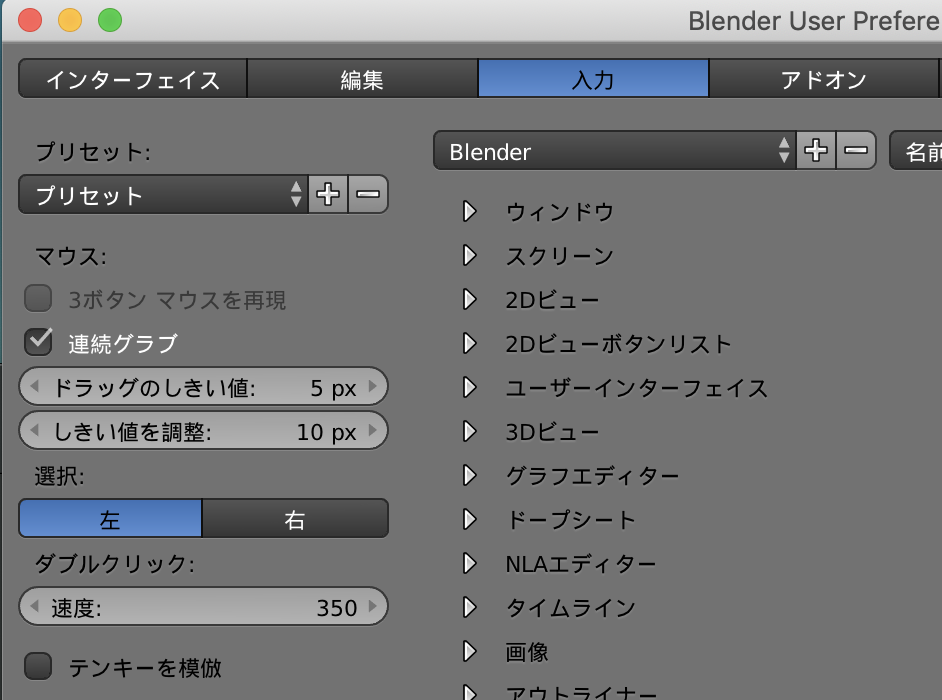942x700 pixels.
Task: Remove keymap configuration with minus icon next to Blender
Action: 855,150
